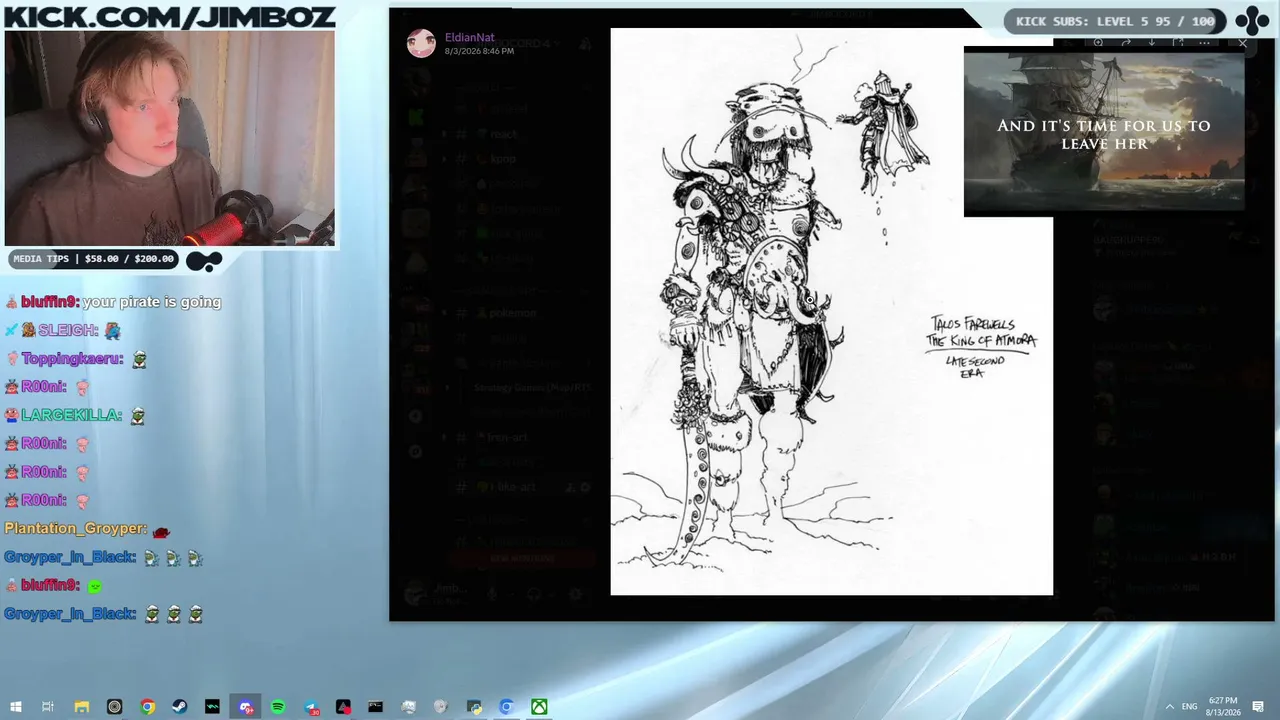
Task: Open the three-dots more options menu
Action: click(x=1205, y=43)
